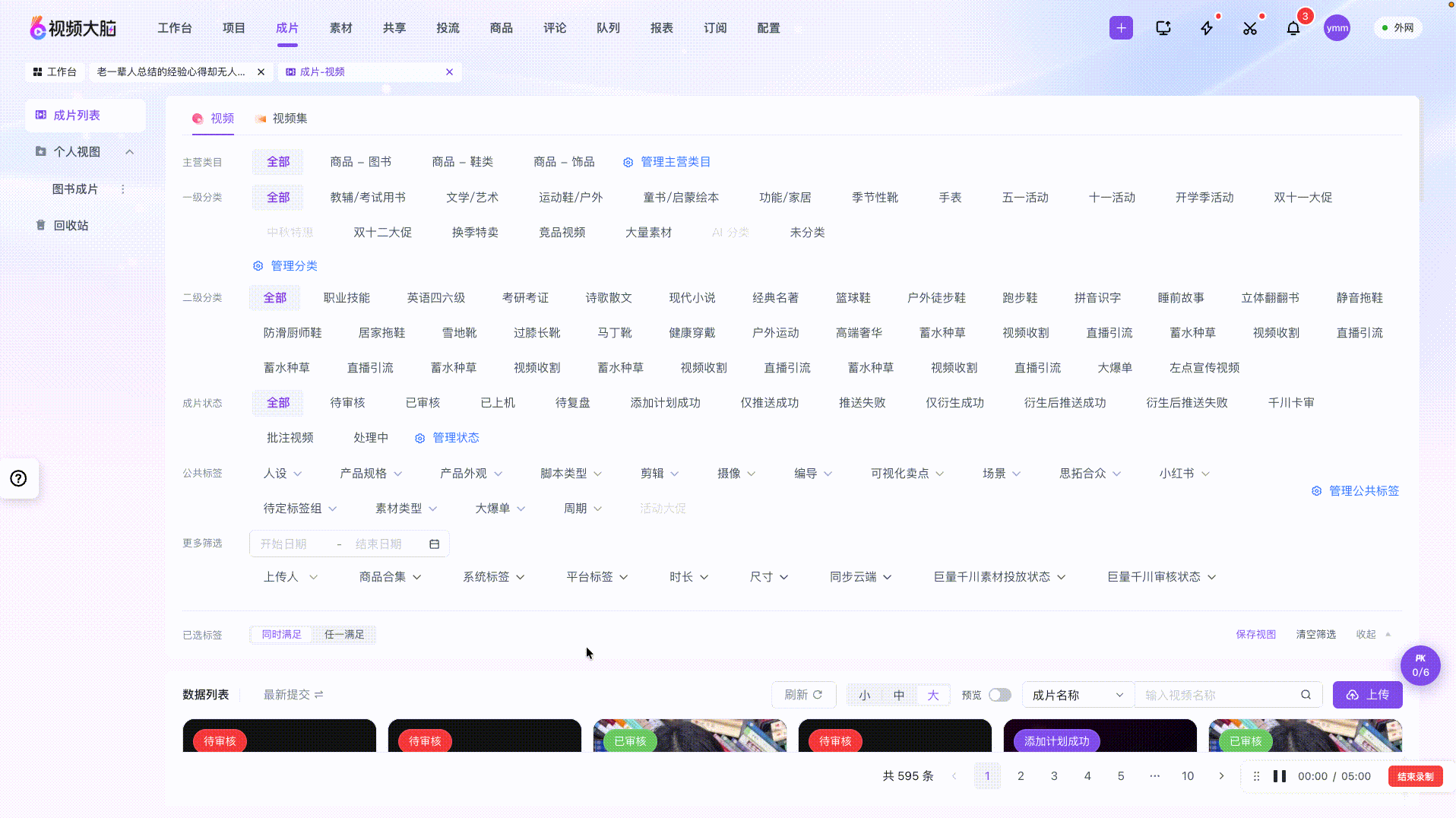Click 结束录制 to stop recording
The image size is (1456, 818).
click(1415, 776)
